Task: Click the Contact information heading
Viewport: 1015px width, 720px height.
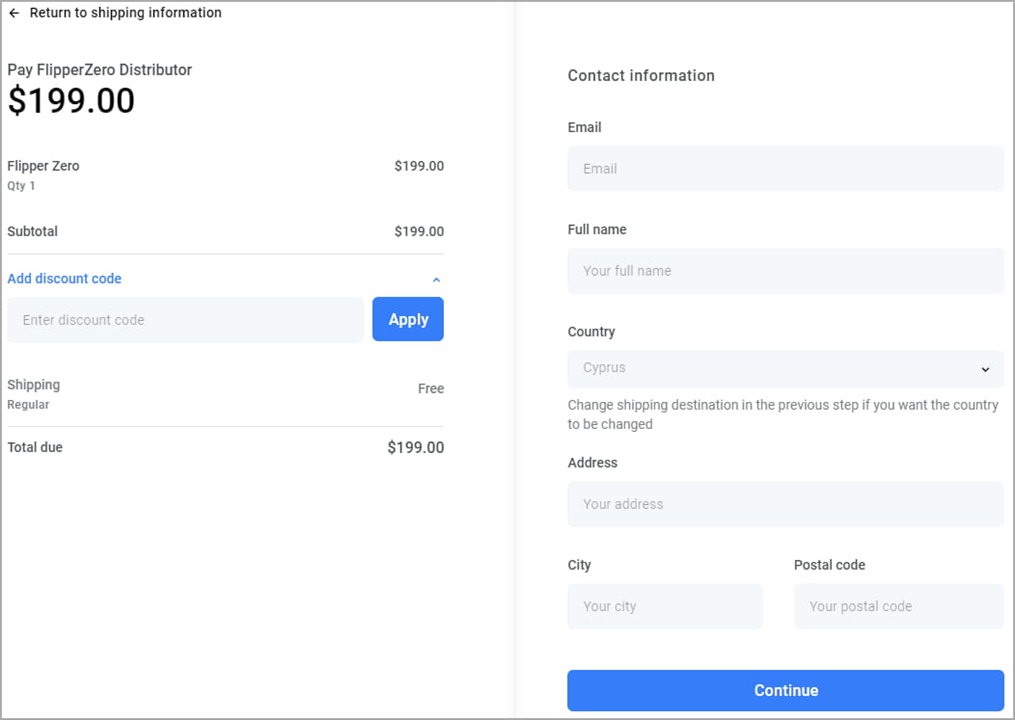Action: point(641,76)
